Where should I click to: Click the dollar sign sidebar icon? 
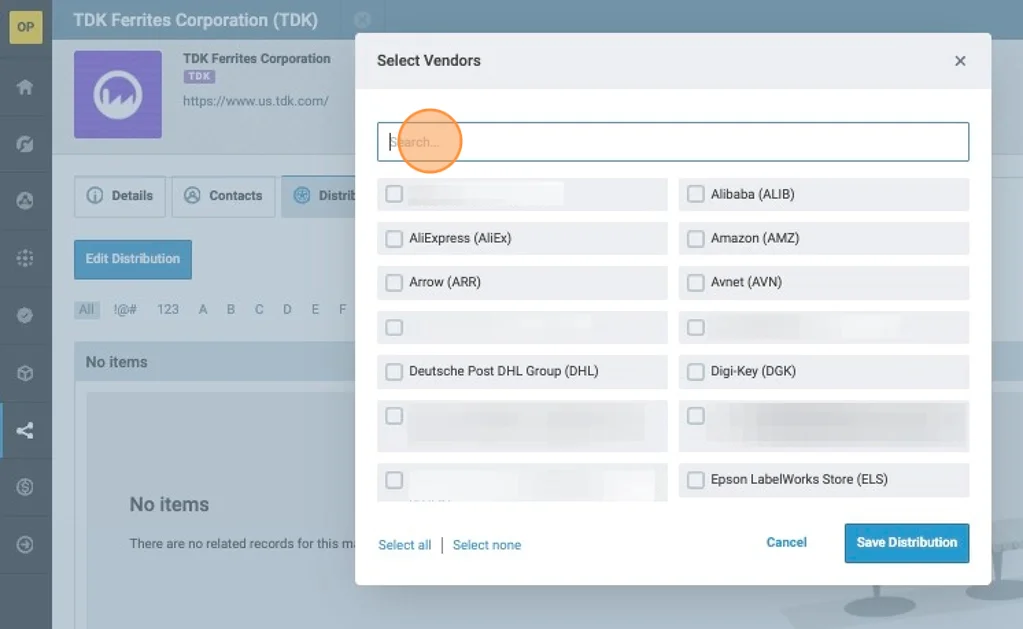coord(25,487)
